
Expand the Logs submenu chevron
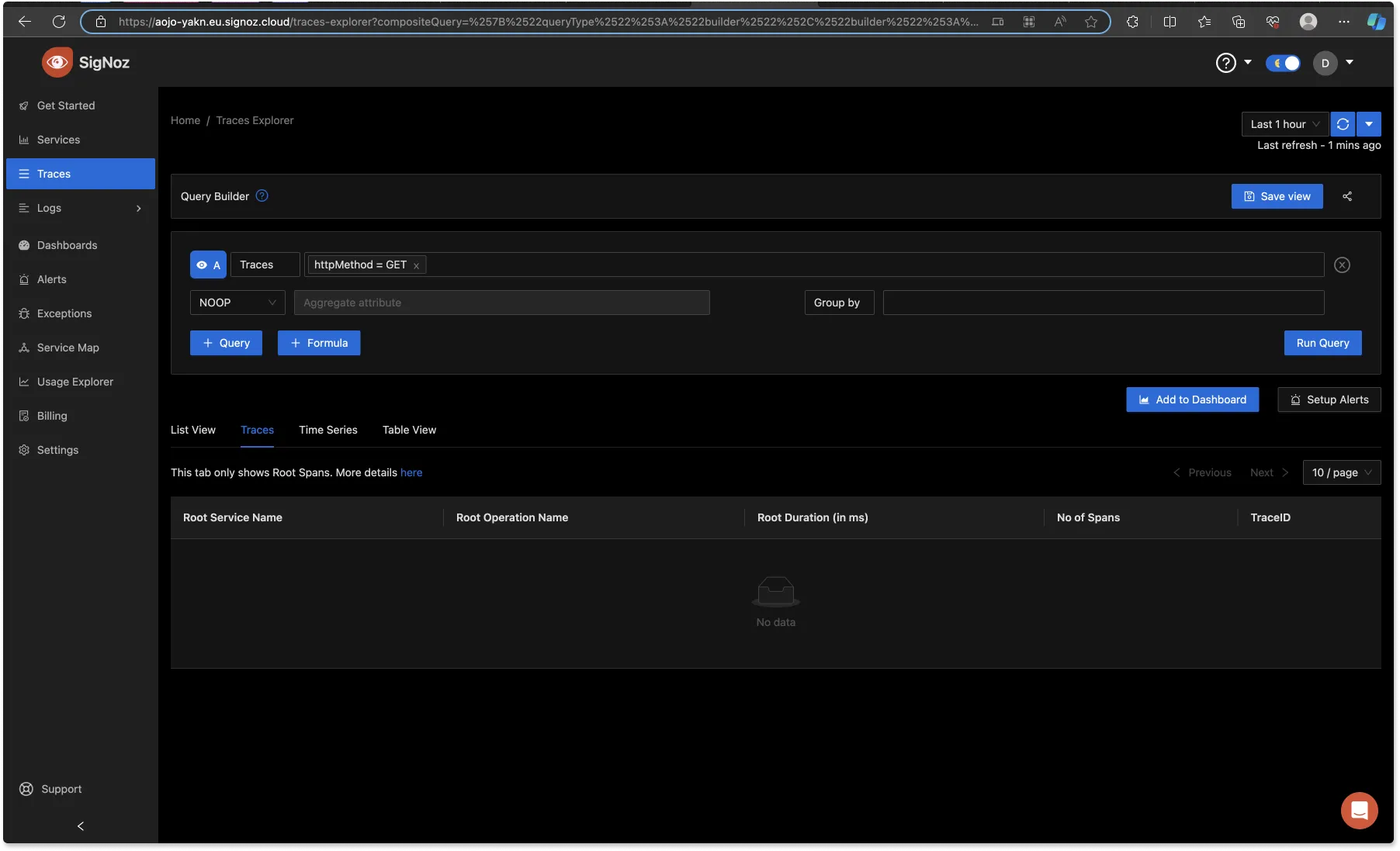point(139,208)
